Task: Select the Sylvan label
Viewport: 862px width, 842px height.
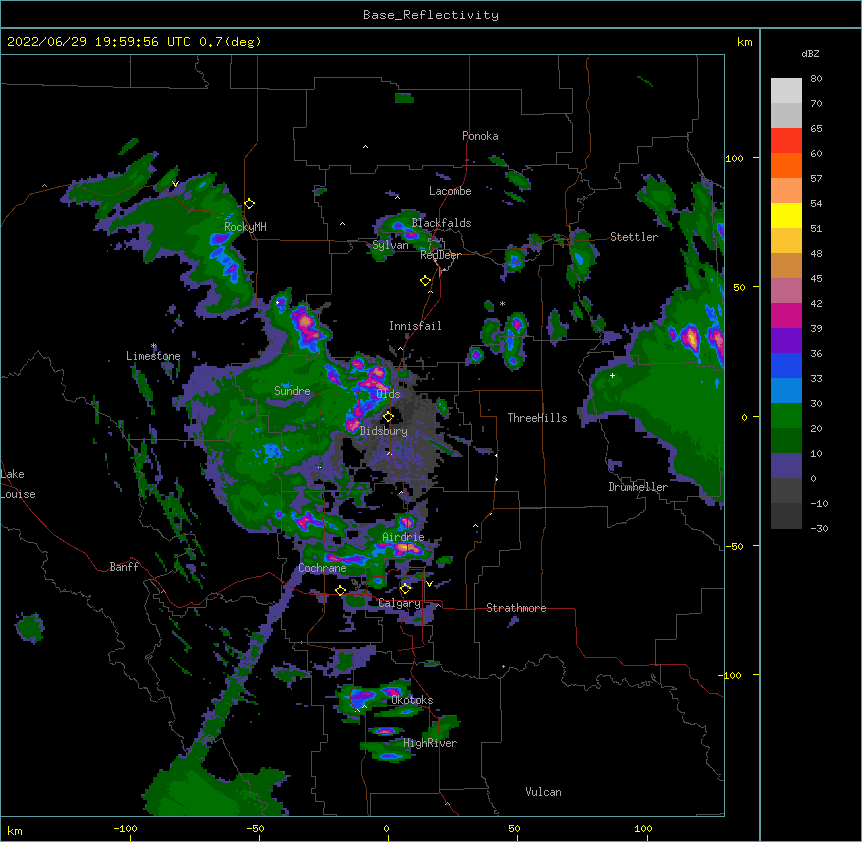Action: [x=390, y=245]
